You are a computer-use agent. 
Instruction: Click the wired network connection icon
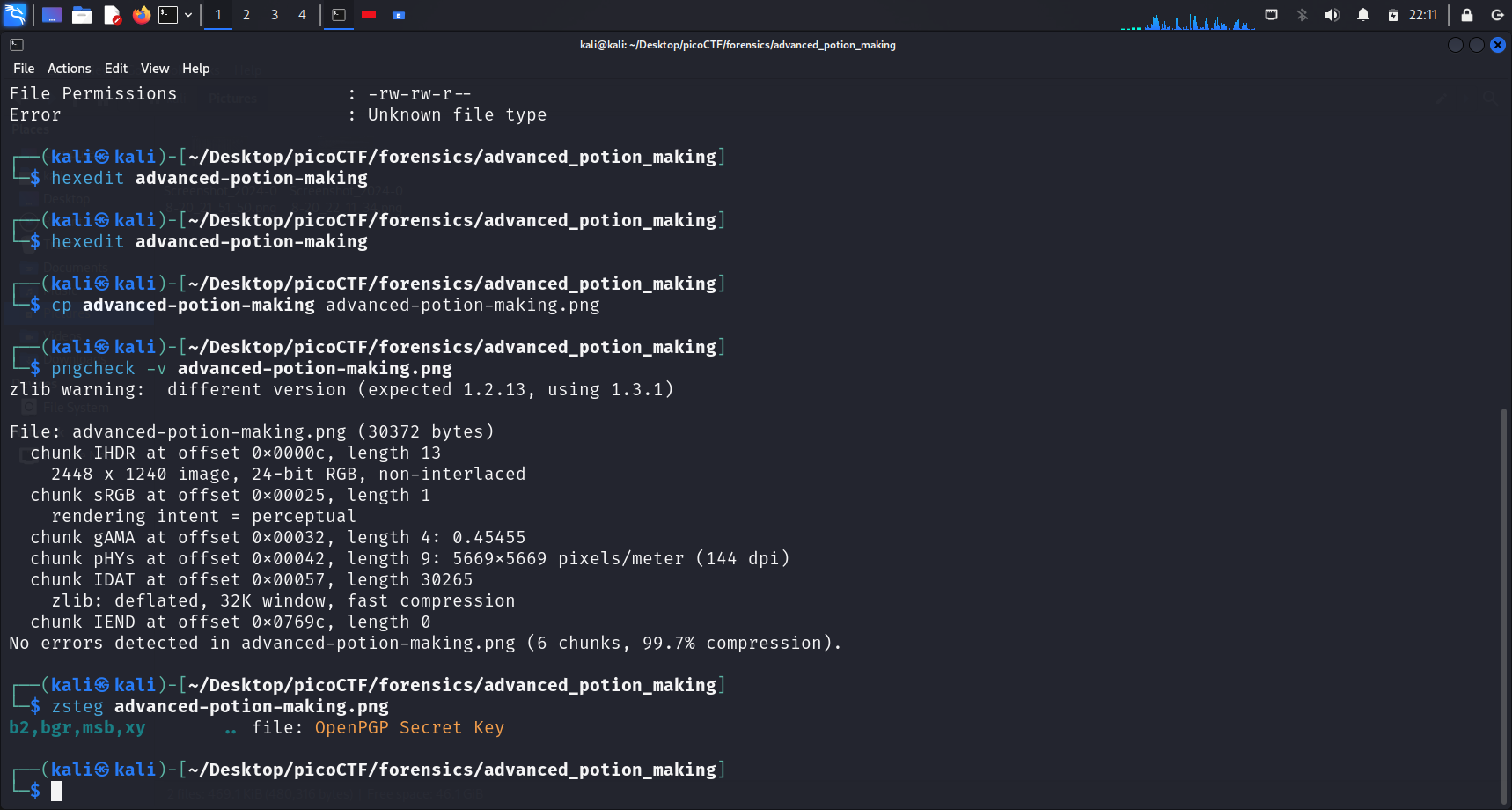coord(1272,15)
